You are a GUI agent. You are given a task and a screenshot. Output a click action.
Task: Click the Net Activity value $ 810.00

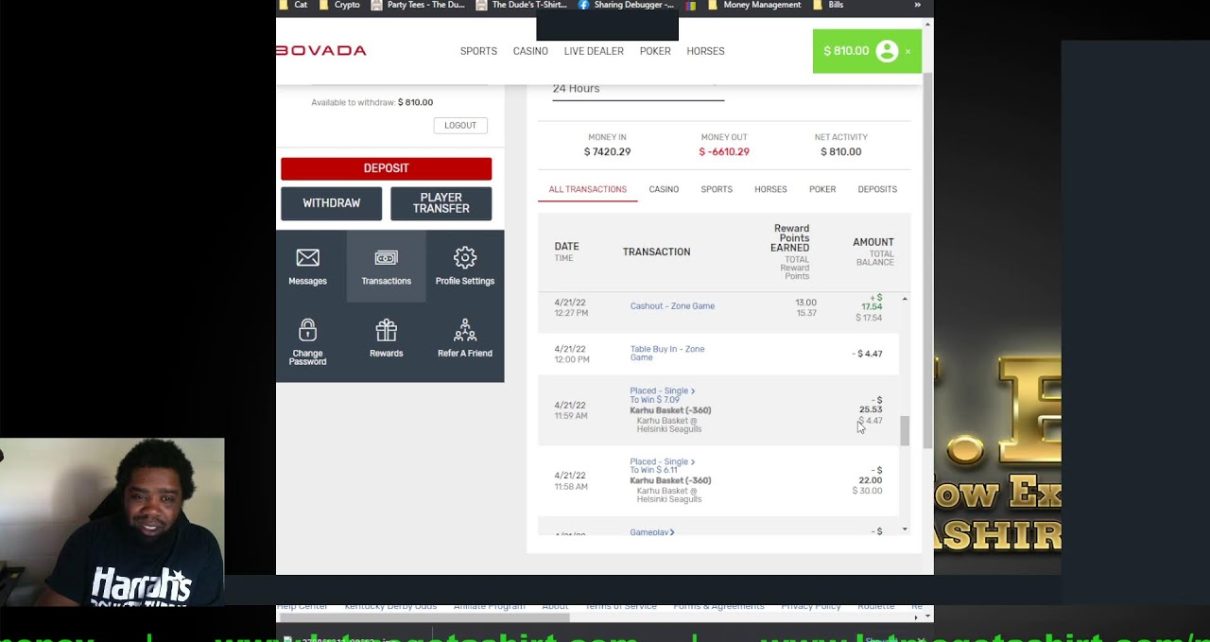841,152
